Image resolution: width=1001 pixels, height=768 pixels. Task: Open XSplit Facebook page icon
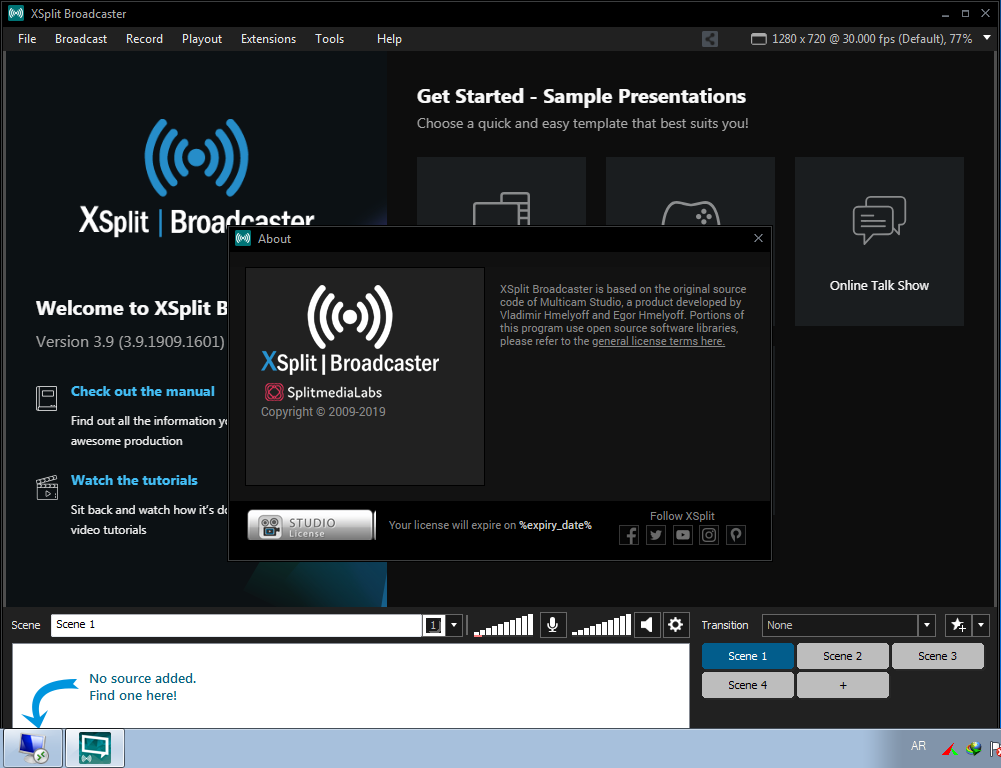[629, 535]
